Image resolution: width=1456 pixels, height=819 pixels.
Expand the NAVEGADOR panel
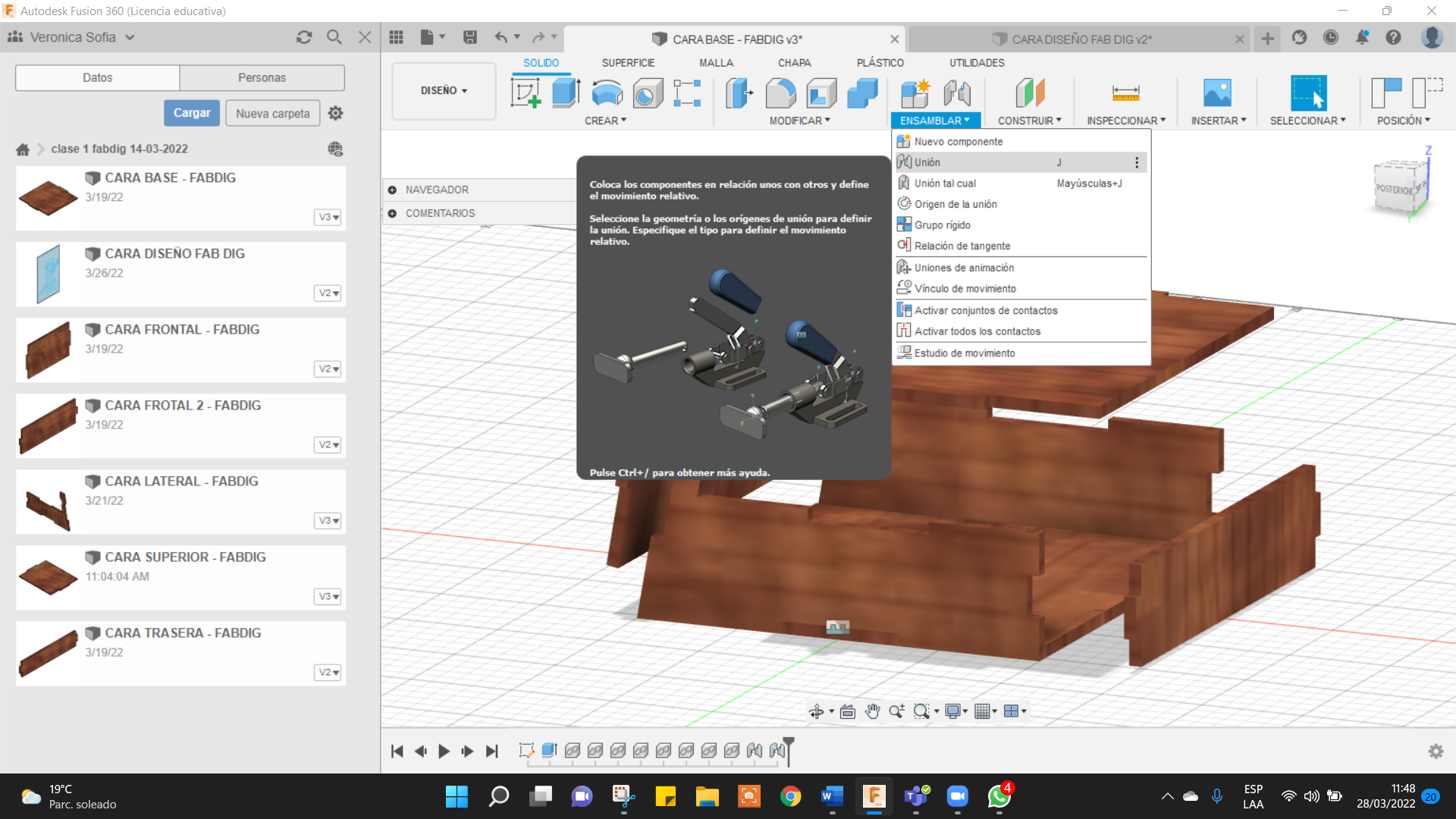(392, 190)
